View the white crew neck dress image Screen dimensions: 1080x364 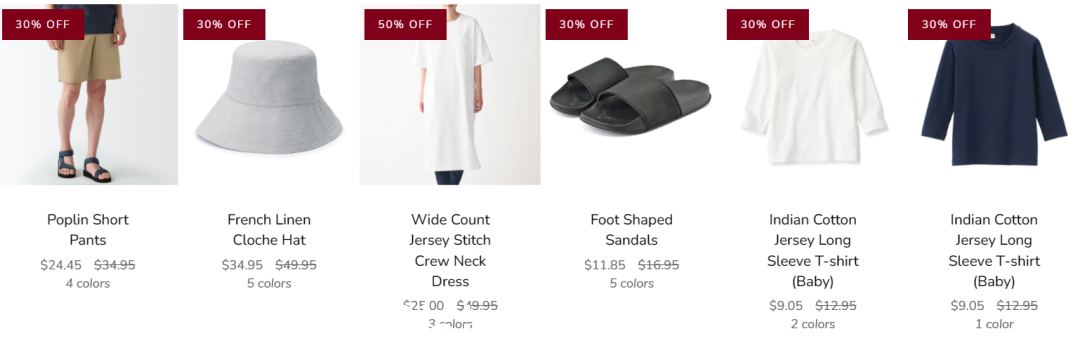pyautogui.click(x=450, y=94)
